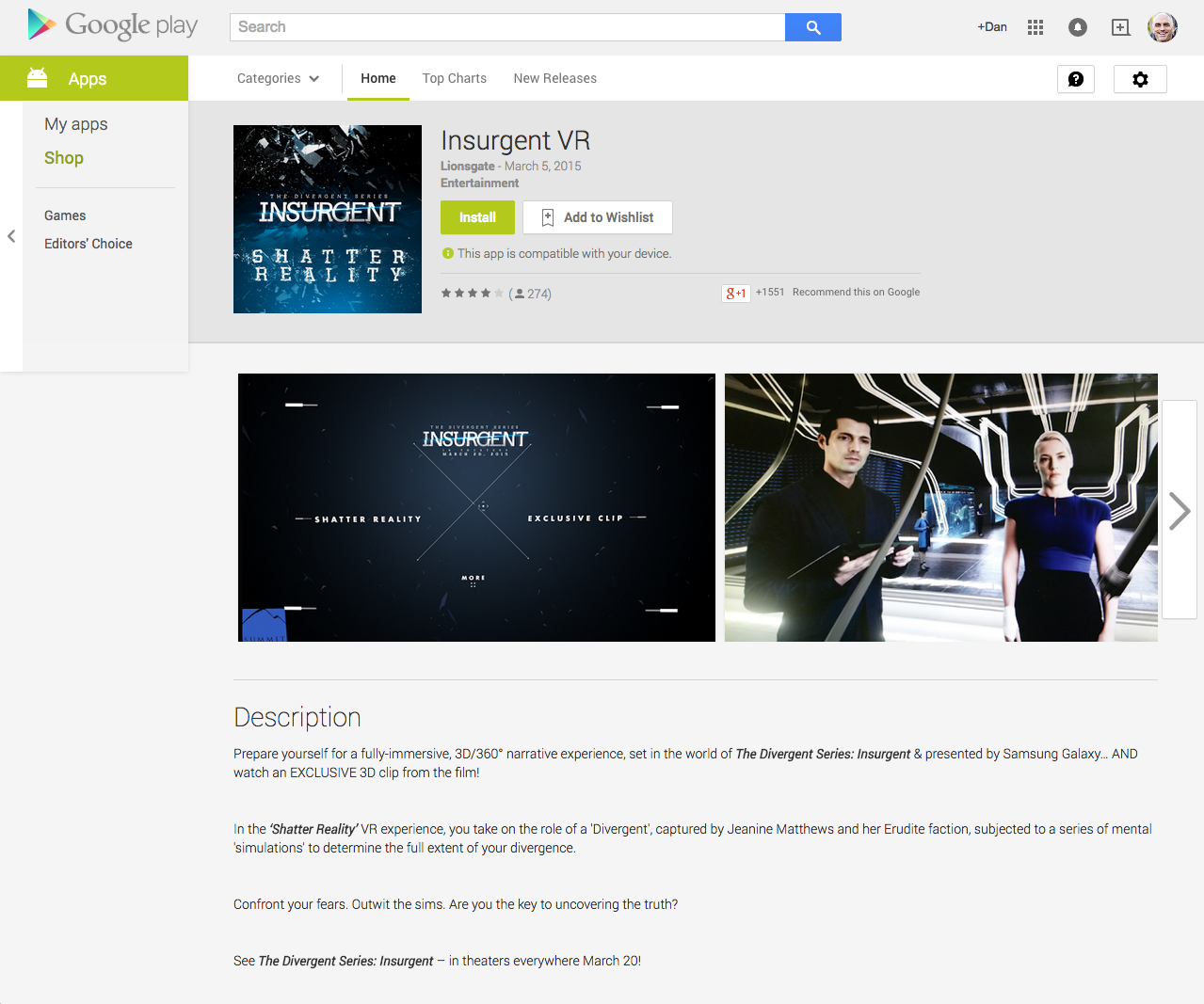The image size is (1204, 1004).
Task: Collapse sidebar with the left chevron
Action: coord(11,236)
